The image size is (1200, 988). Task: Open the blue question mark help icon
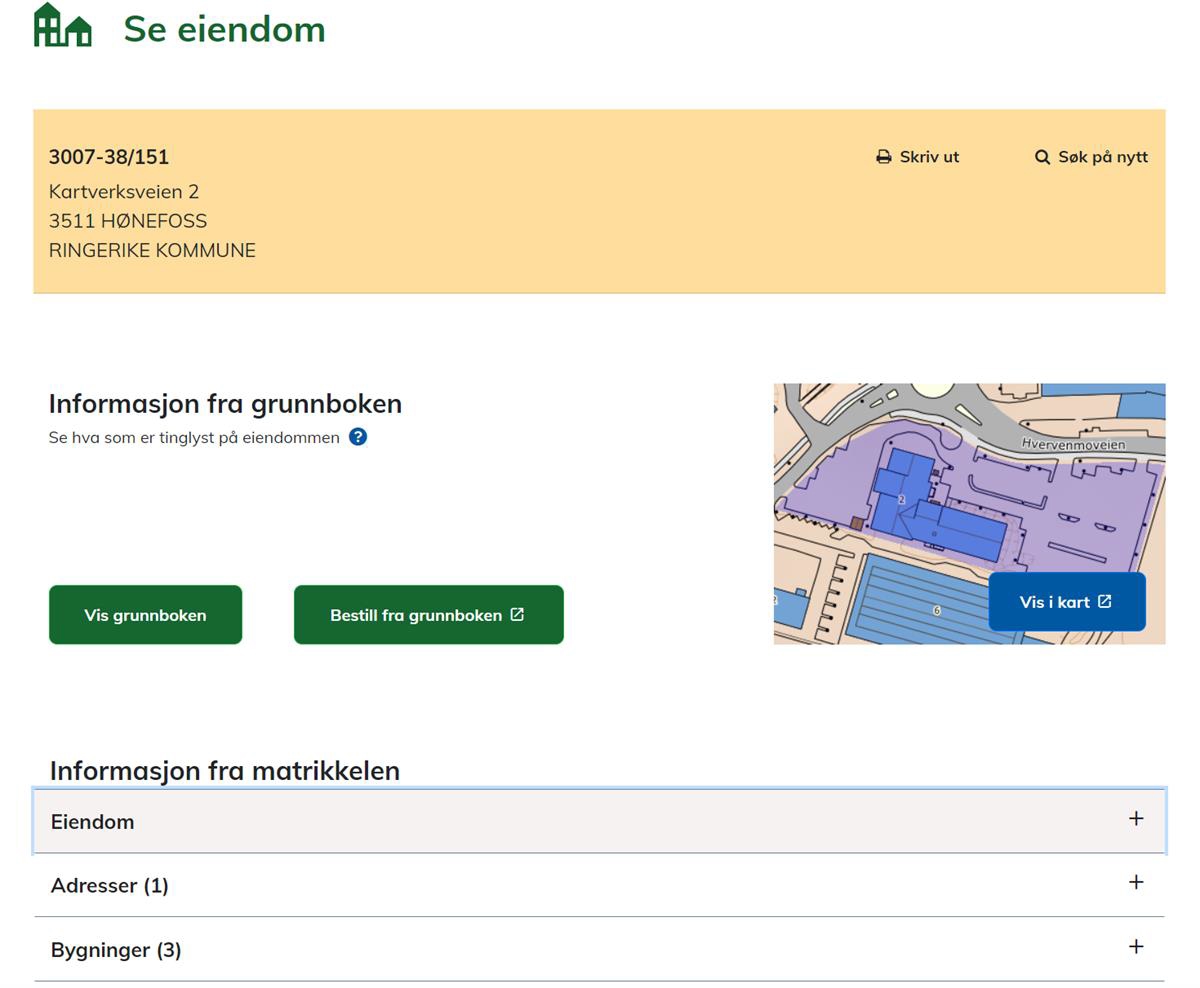pos(358,437)
